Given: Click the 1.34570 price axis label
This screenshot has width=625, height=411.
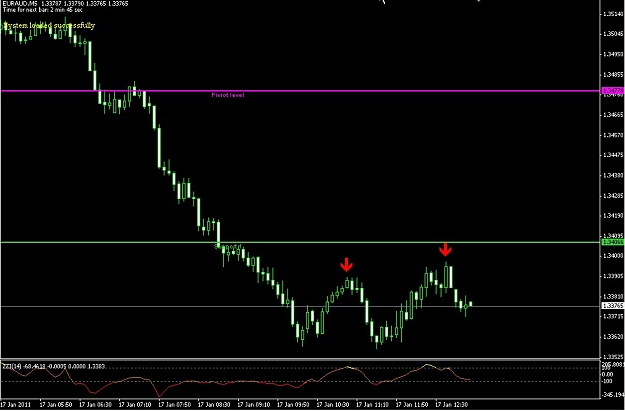Looking at the screenshot, I should pos(613,135).
